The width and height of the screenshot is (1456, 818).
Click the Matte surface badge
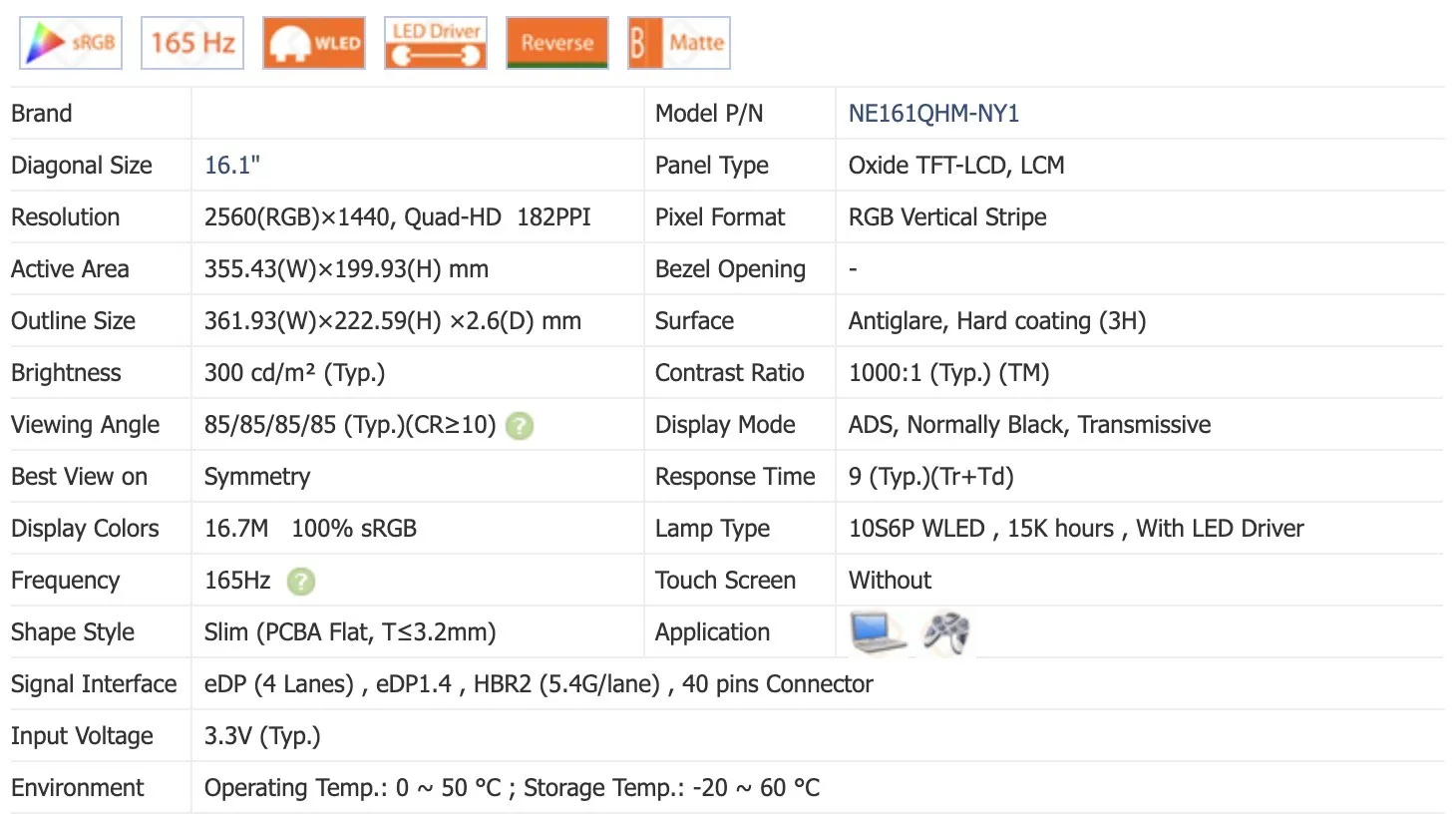coord(679,43)
